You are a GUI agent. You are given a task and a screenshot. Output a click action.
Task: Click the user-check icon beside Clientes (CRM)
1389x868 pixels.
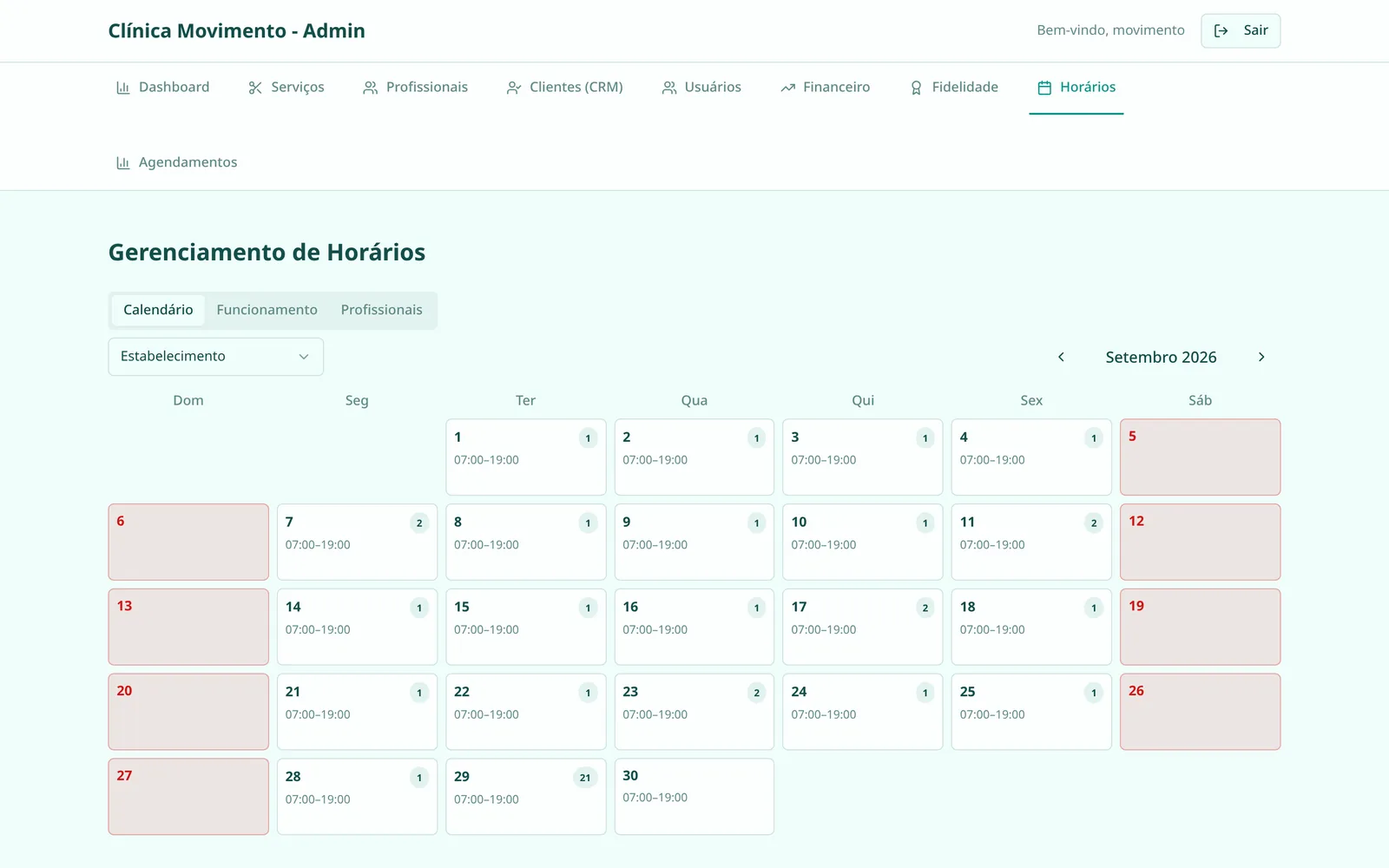tap(514, 88)
